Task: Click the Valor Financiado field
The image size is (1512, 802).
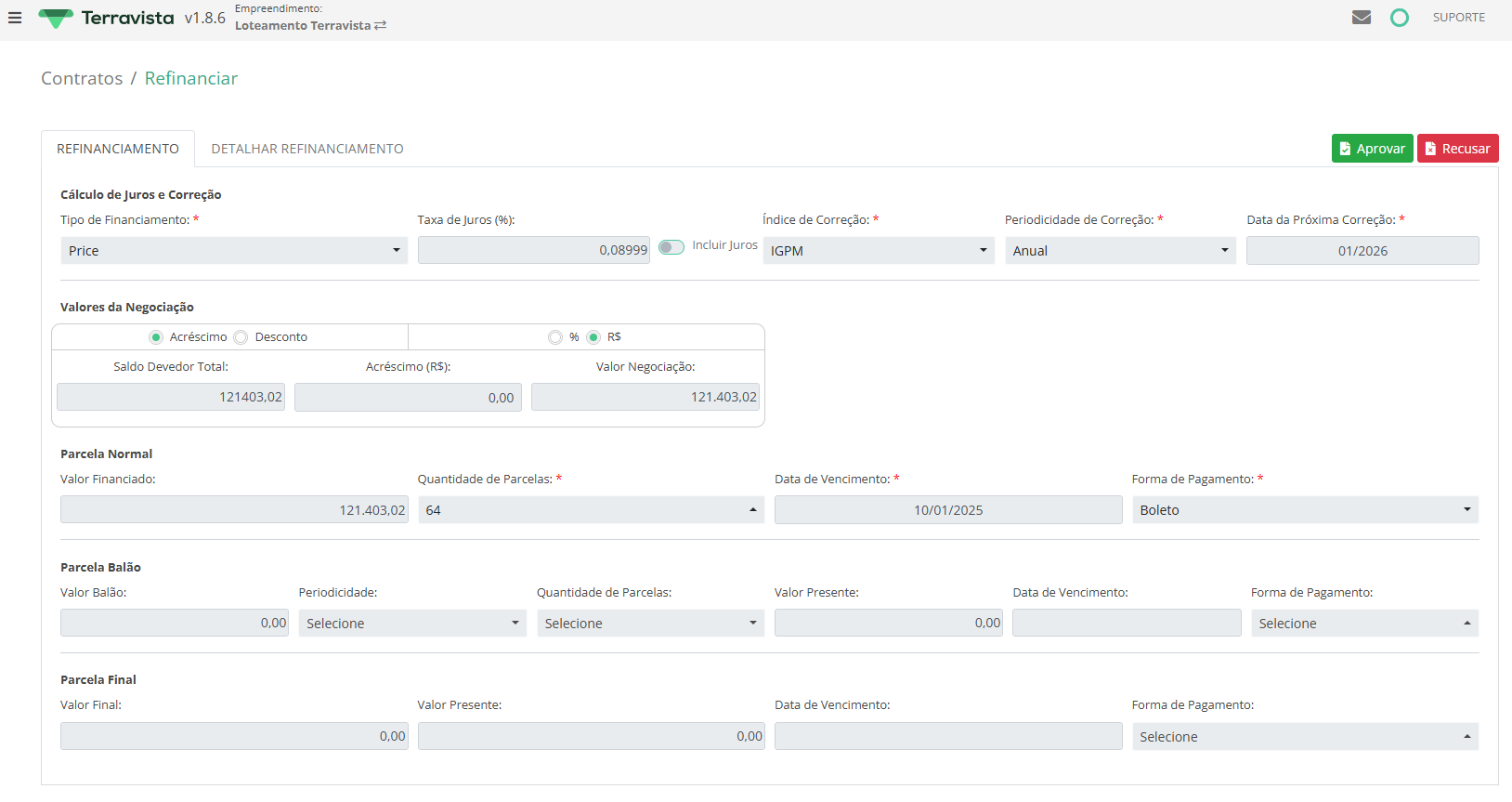Action: pyautogui.click(x=234, y=510)
